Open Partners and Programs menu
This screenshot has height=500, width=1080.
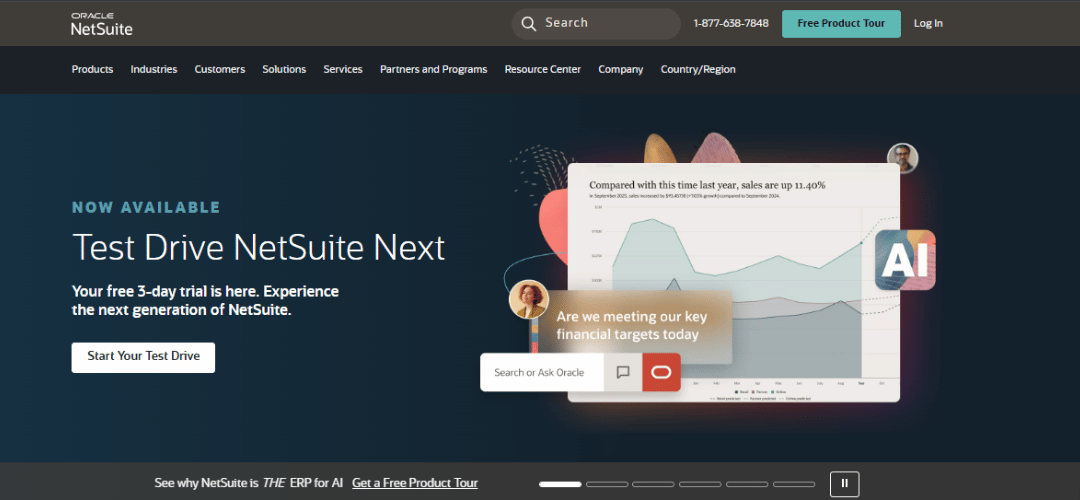click(433, 70)
